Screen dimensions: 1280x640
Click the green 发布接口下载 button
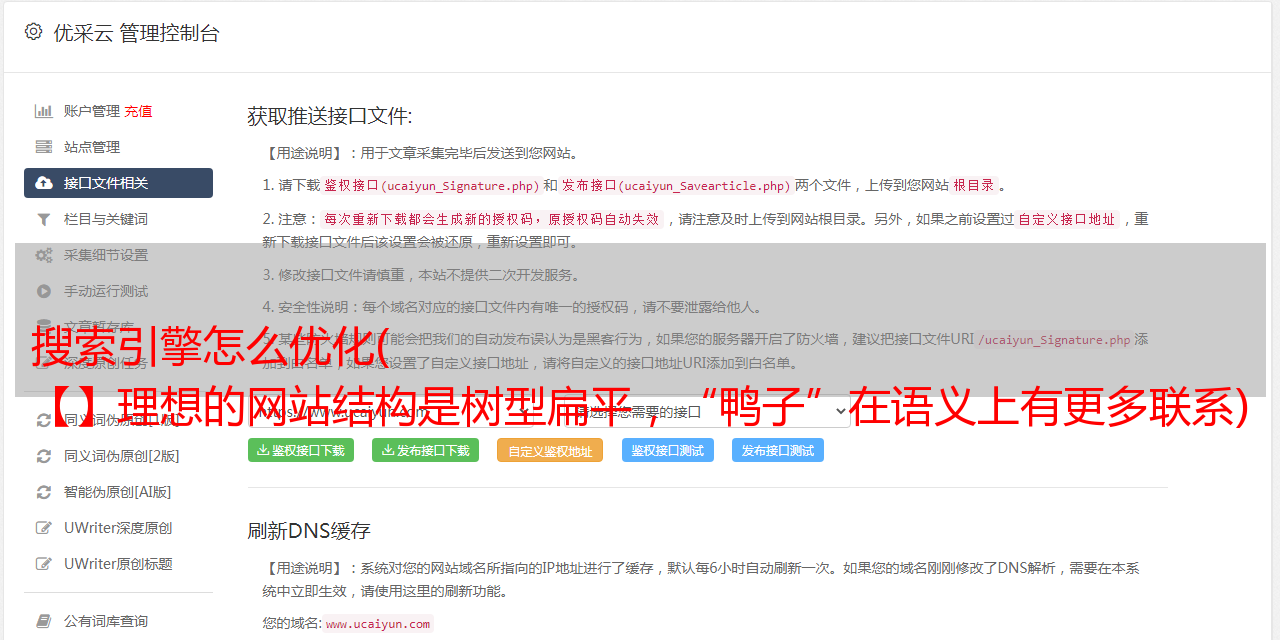[425, 451]
